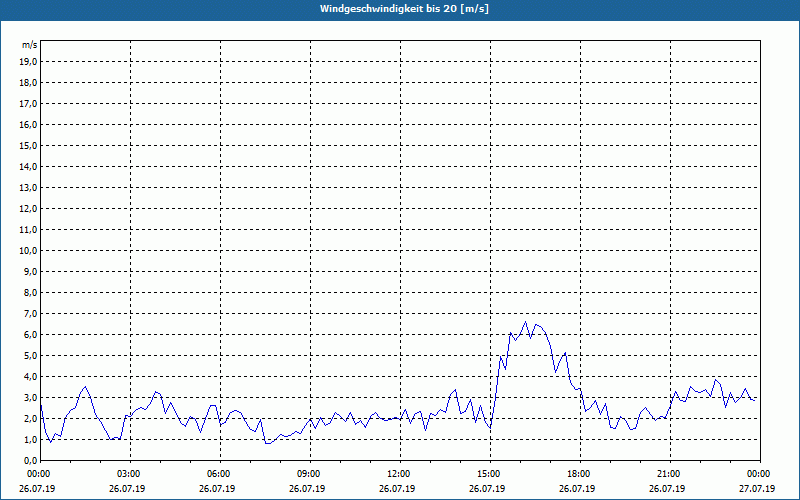Select the 4,0 y-axis value
This screenshot has height=500, width=800.
tap(30, 377)
